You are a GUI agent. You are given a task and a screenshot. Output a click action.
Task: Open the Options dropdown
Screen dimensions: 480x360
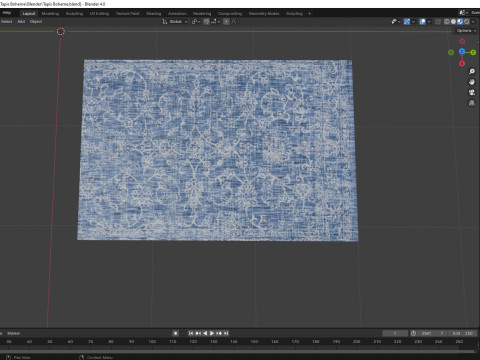point(466,31)
